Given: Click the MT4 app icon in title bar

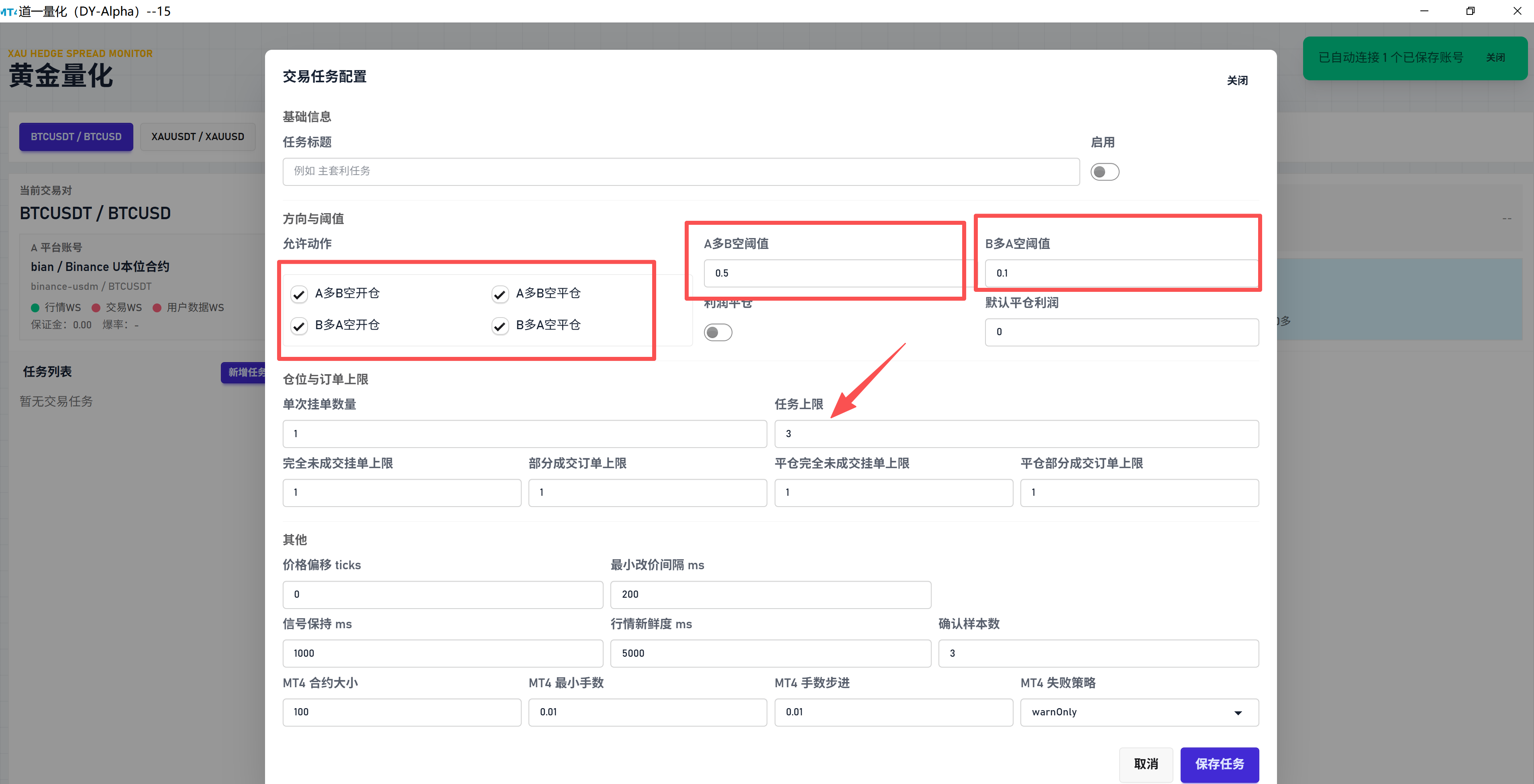Looking at the screenshot, I should click(x=8, y=11).
